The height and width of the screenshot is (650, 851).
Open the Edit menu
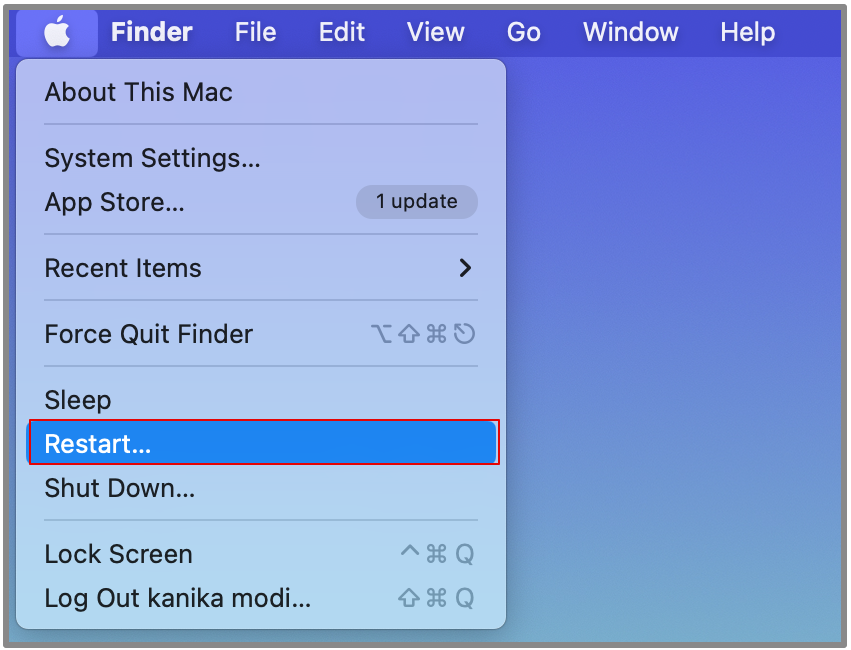(x=341, y=32)
